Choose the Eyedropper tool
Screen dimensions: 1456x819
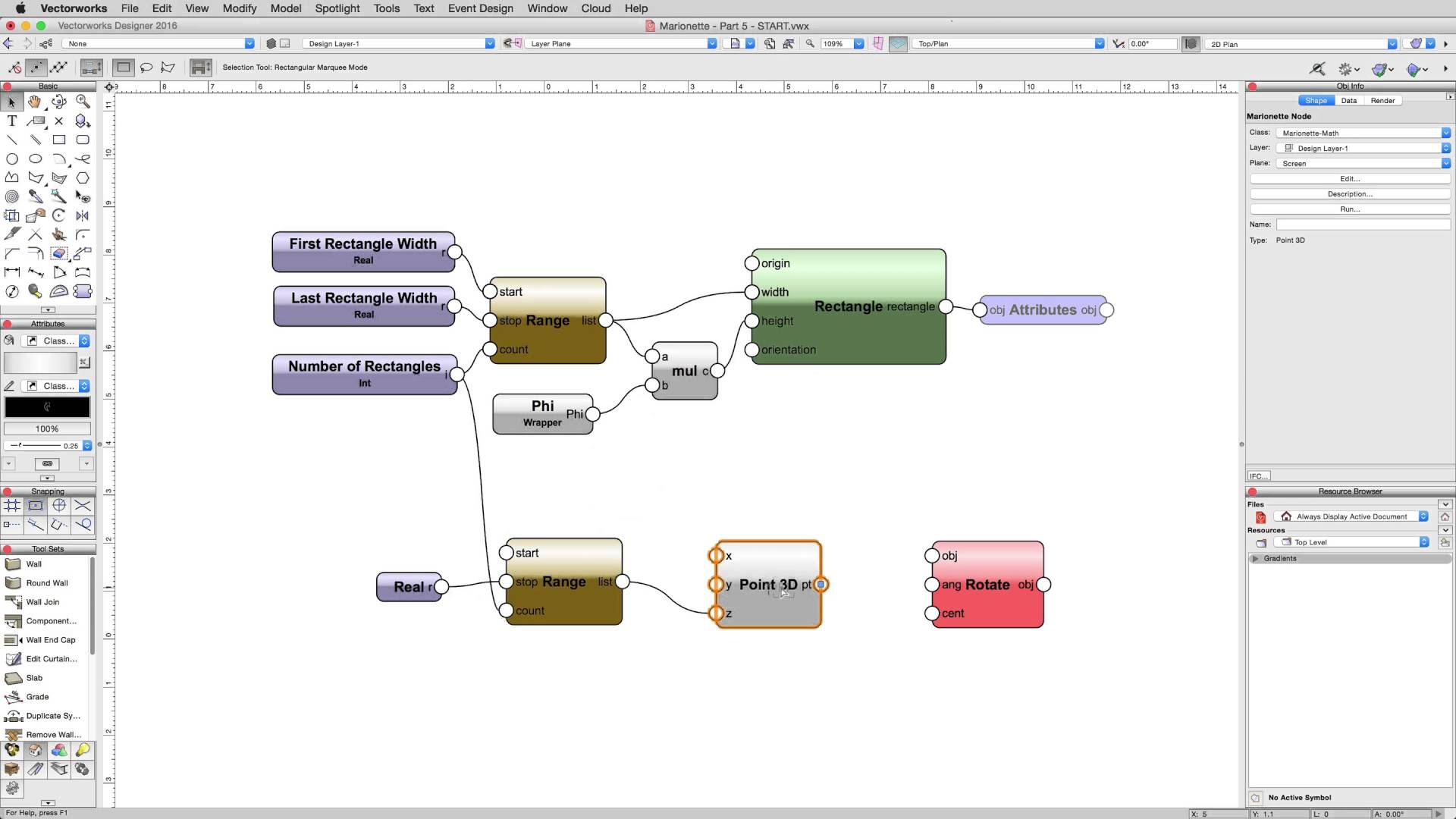pyautogui.click(x=35, y=196)
